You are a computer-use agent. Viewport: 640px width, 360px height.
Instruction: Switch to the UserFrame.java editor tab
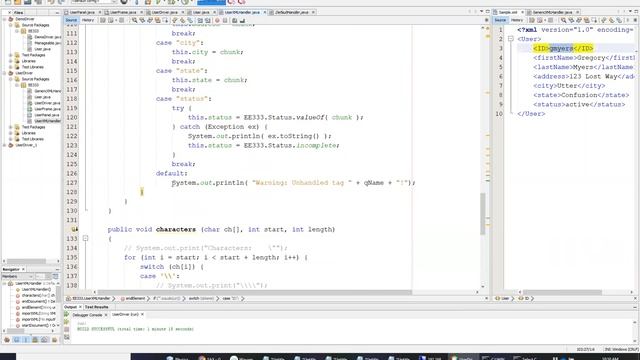122,12
